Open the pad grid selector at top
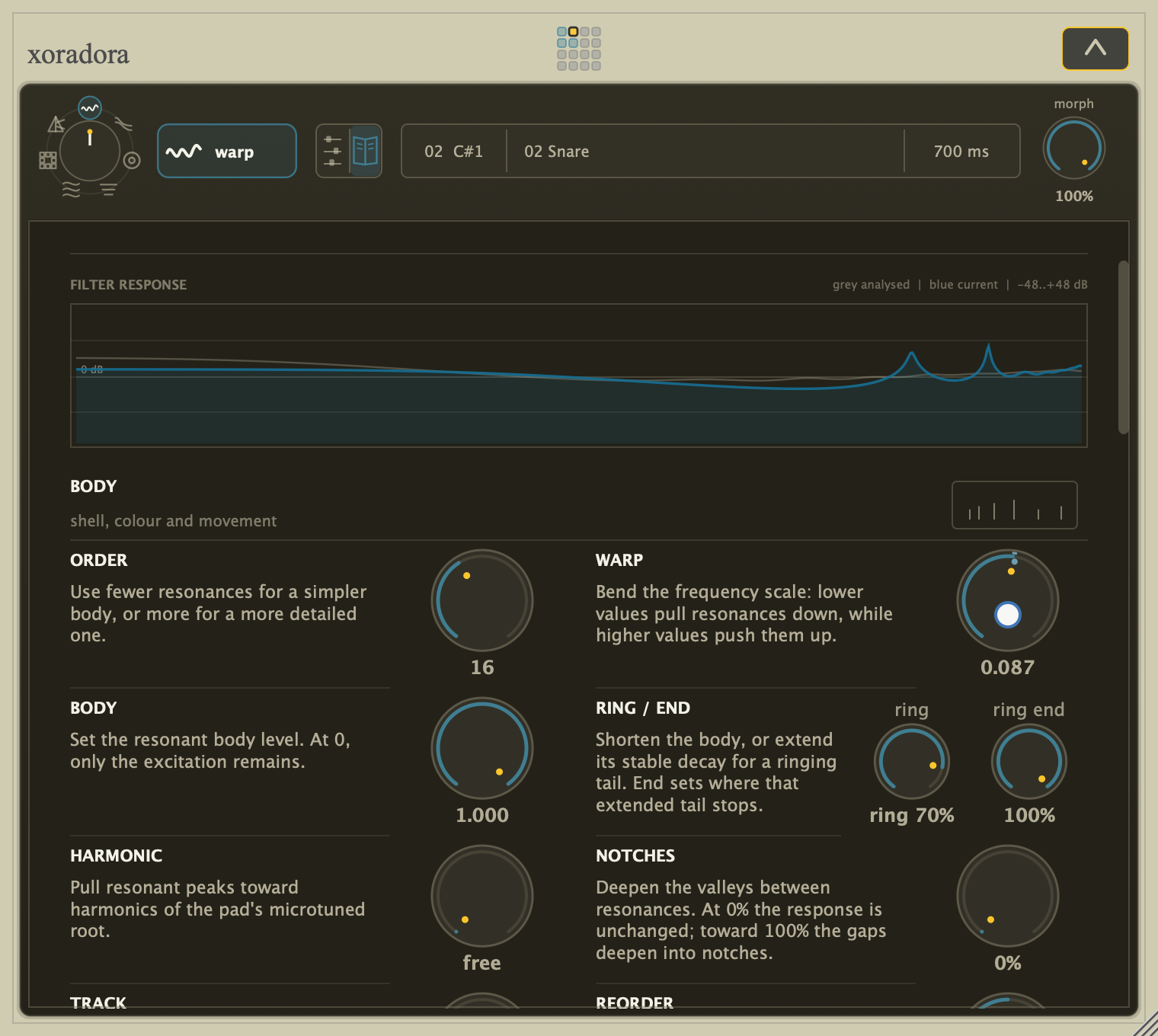Screen dimensions: 1158x1036 tap(579, 49)
